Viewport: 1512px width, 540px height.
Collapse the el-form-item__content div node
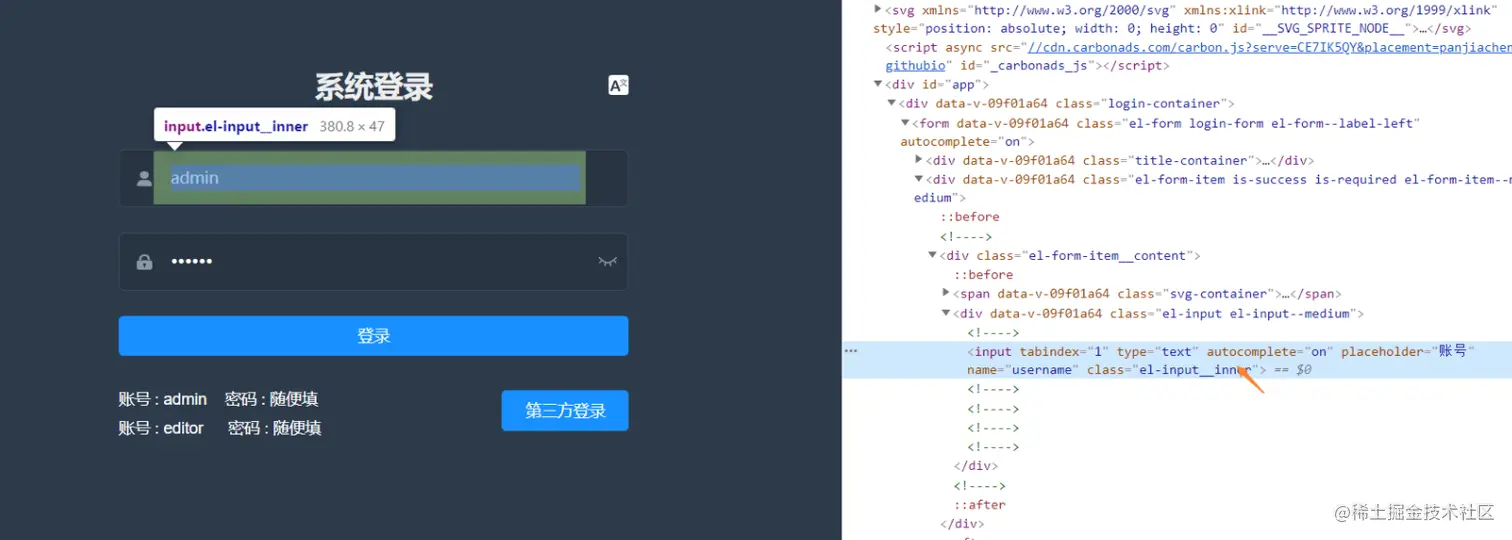pyautogui.click(x=932, y=255)
